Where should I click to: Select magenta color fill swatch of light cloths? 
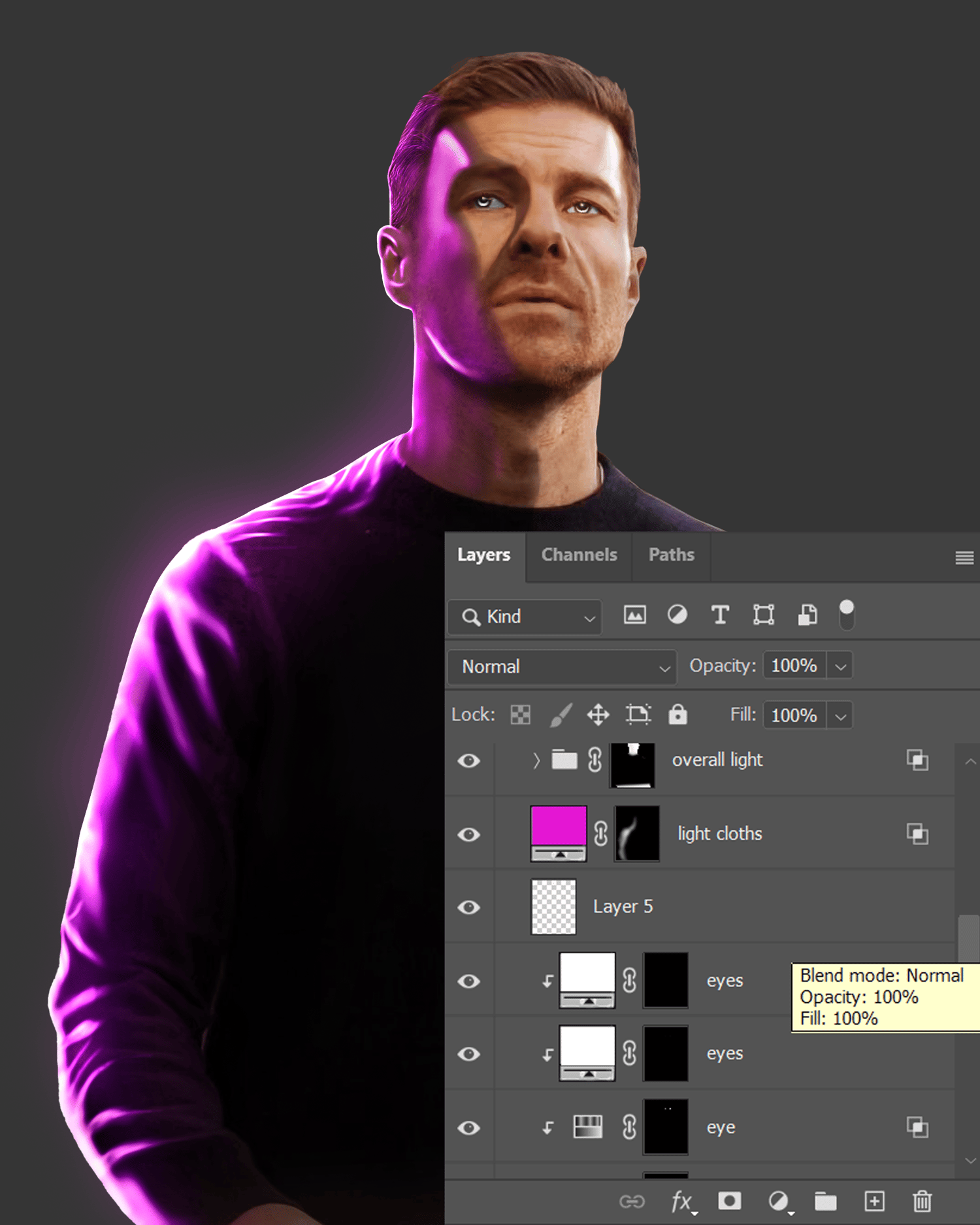click(559, 834)
